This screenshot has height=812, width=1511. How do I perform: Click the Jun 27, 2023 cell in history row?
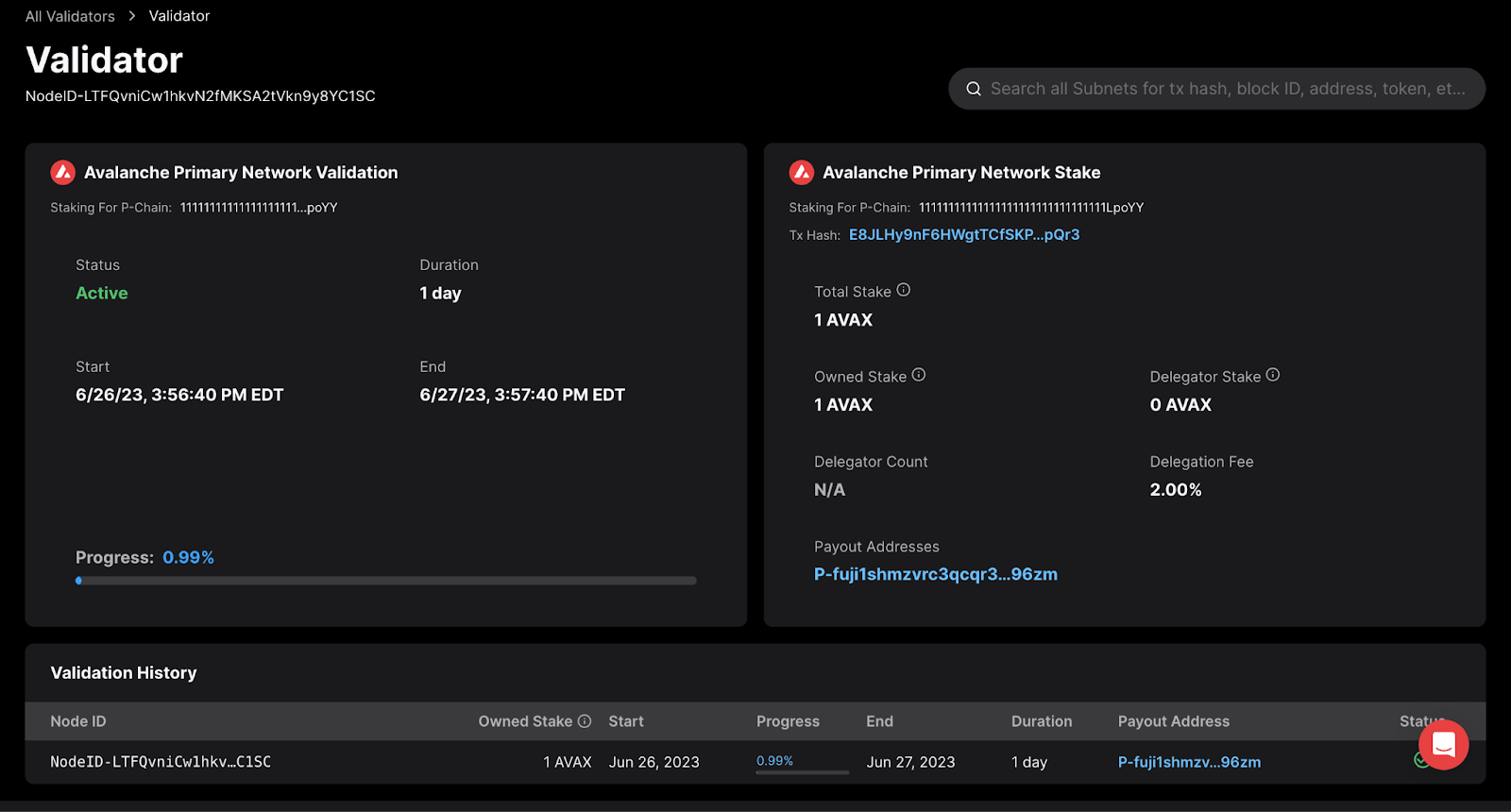click(910, 762)
